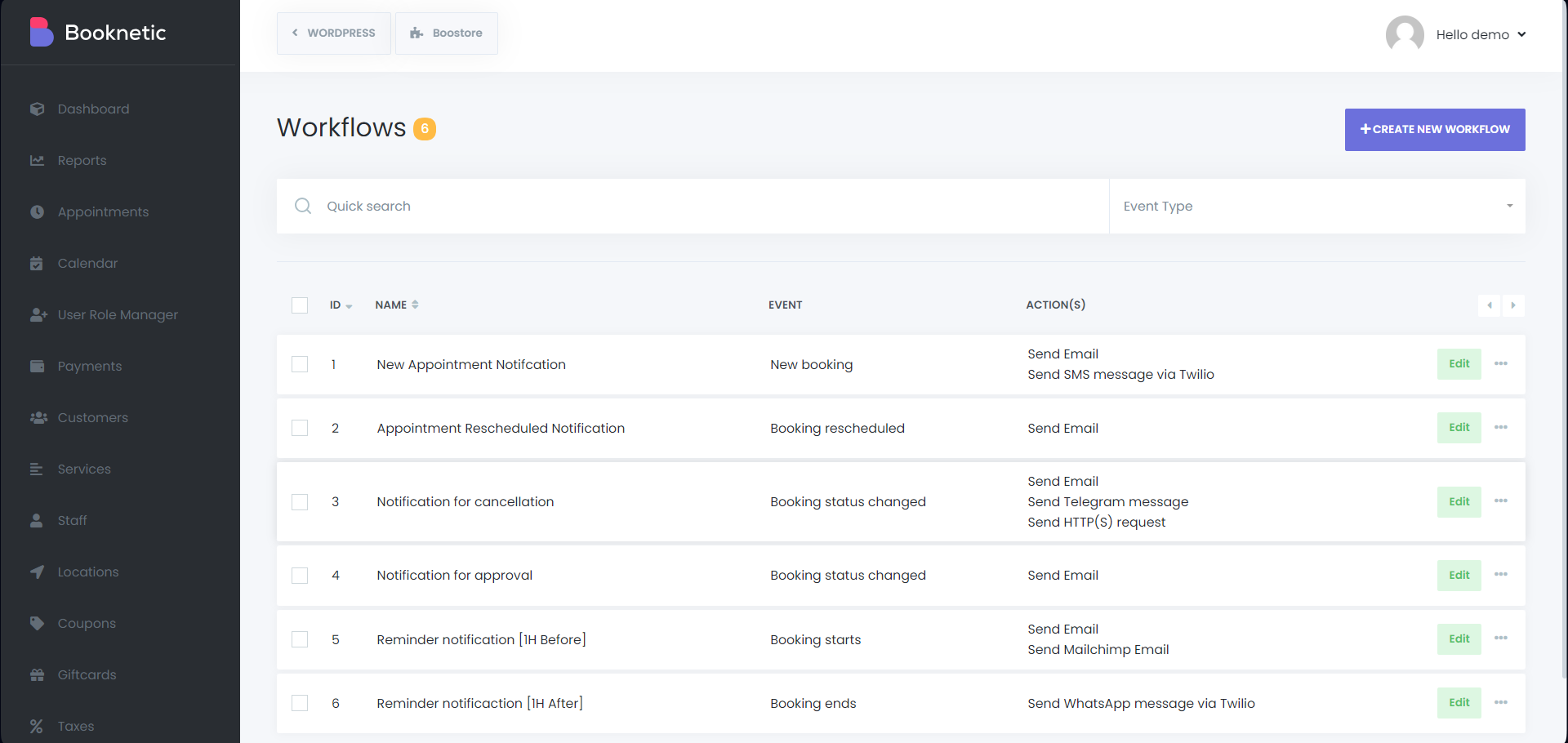1568x743 pixels.
Task: Open more options for Appointment Rescheduled Notification
Action: tap(1501, 427)
